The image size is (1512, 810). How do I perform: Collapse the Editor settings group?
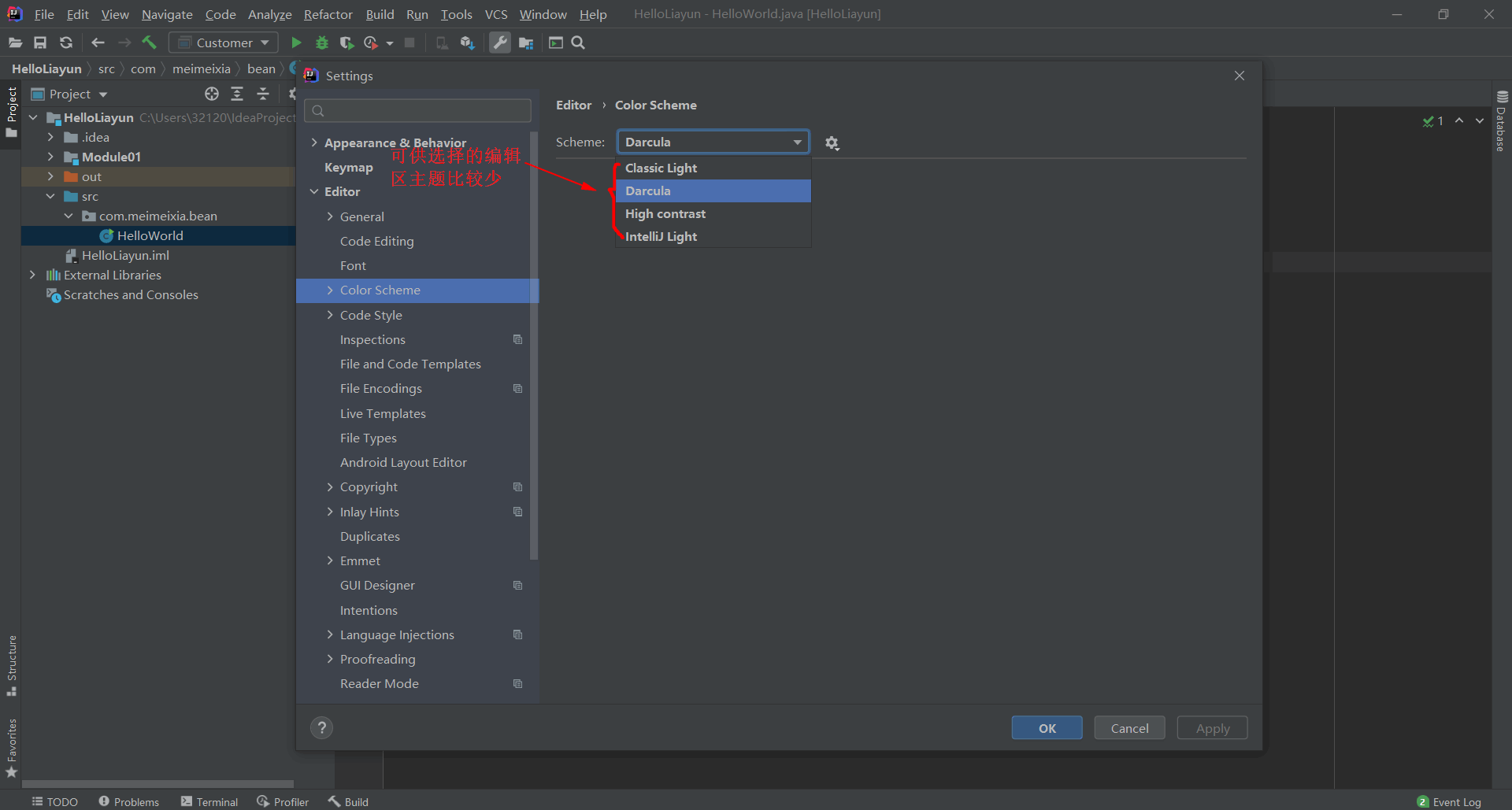pos(314,191)
